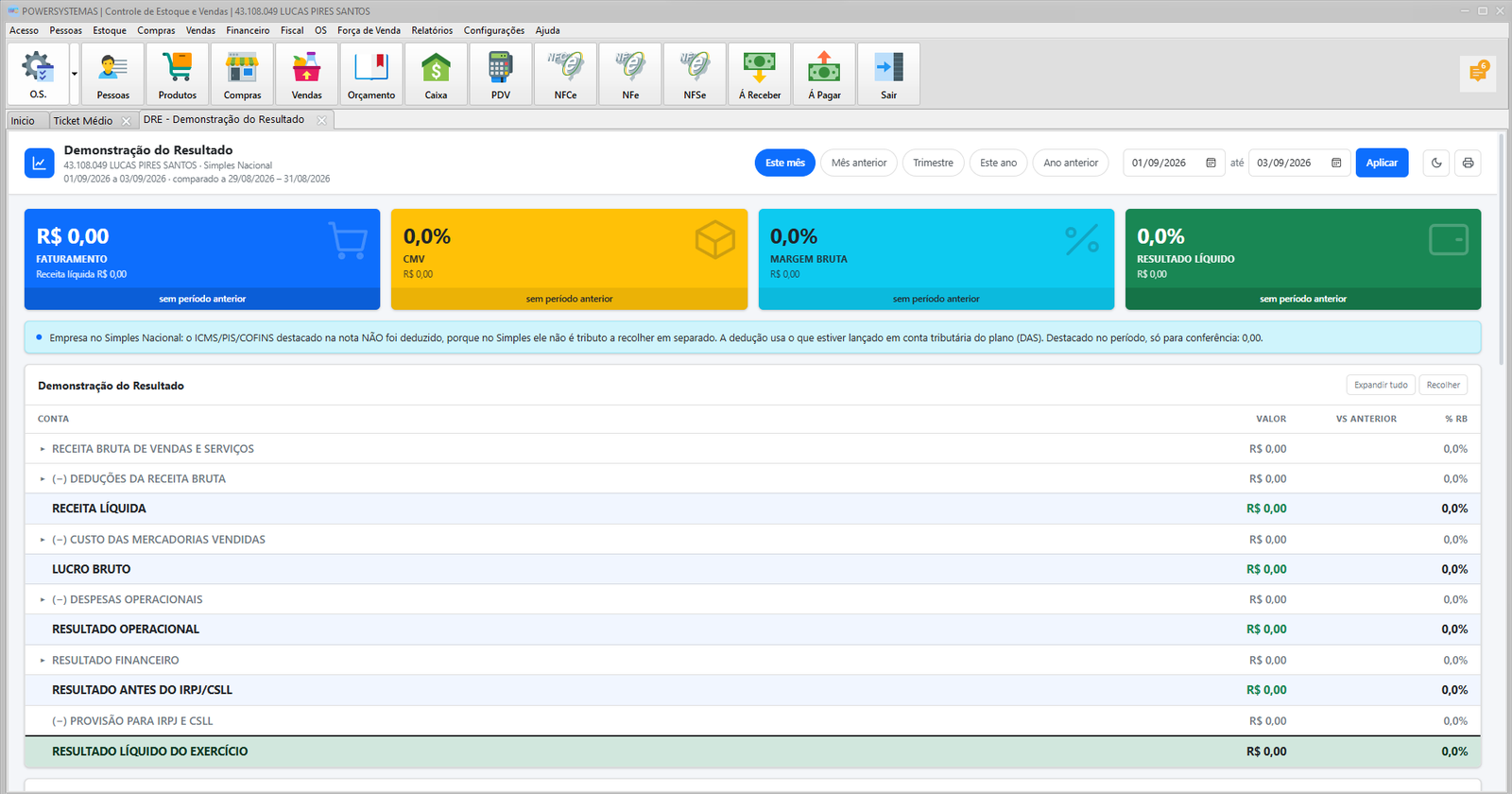Open the Força de Venda menu

click(x=369, y=30)
